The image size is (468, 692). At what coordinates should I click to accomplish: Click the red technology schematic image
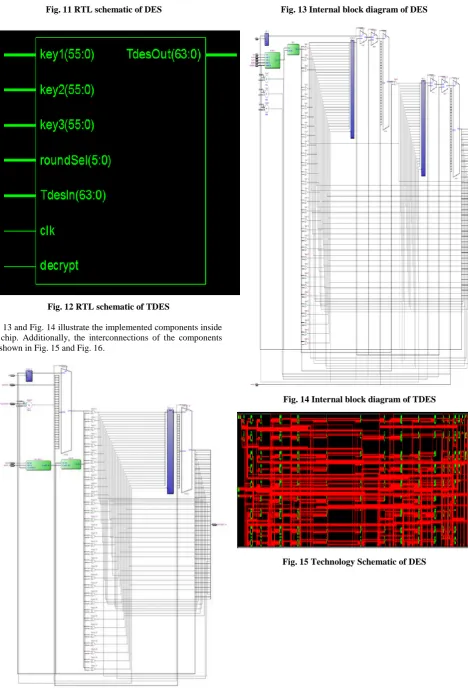pos(352,480)
